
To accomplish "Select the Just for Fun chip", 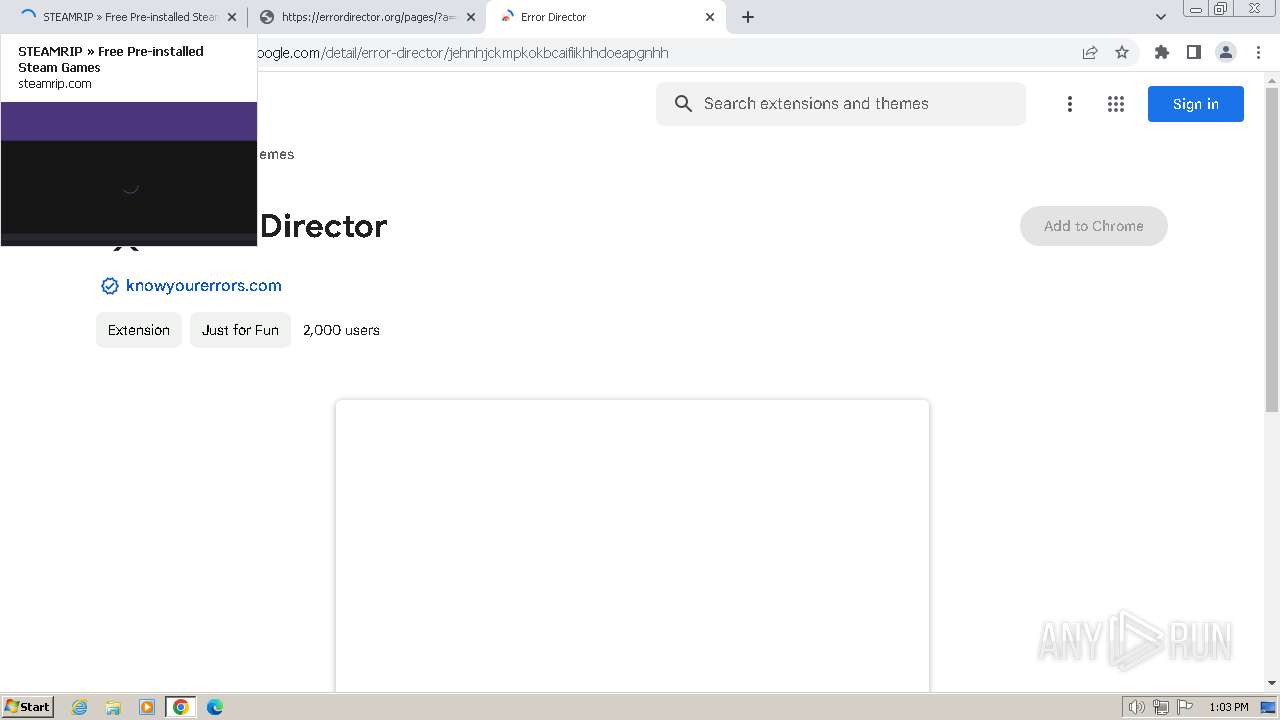I will coord(240,330).
